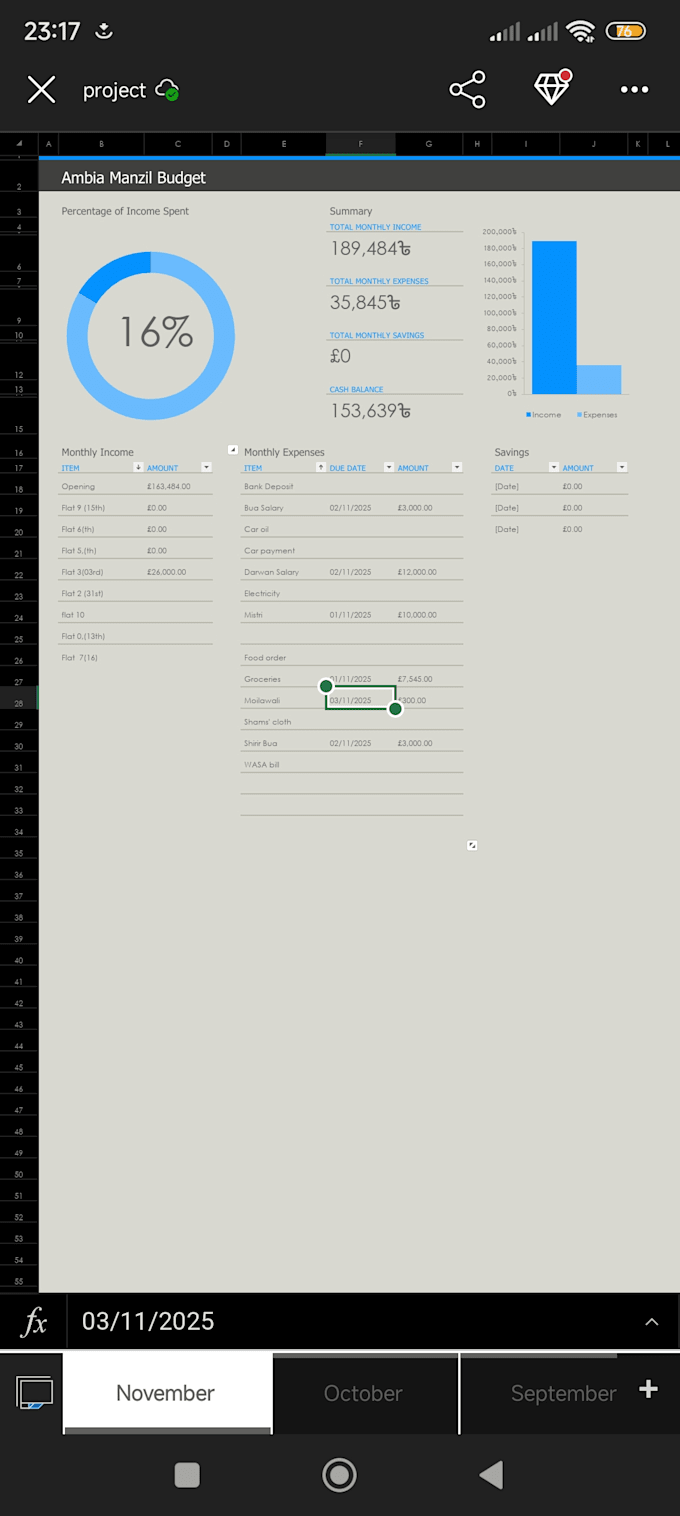Switch to the October sheet tab

tap(363, 1393)
